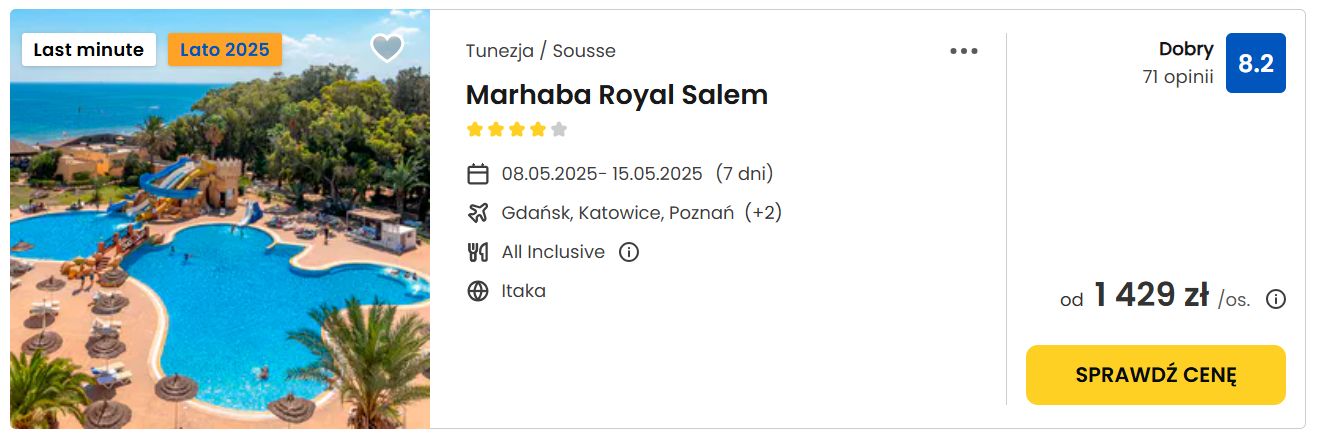Open the three-dots more options menu
This screenshot has height=441, width=1318.
tap(964, 51)
